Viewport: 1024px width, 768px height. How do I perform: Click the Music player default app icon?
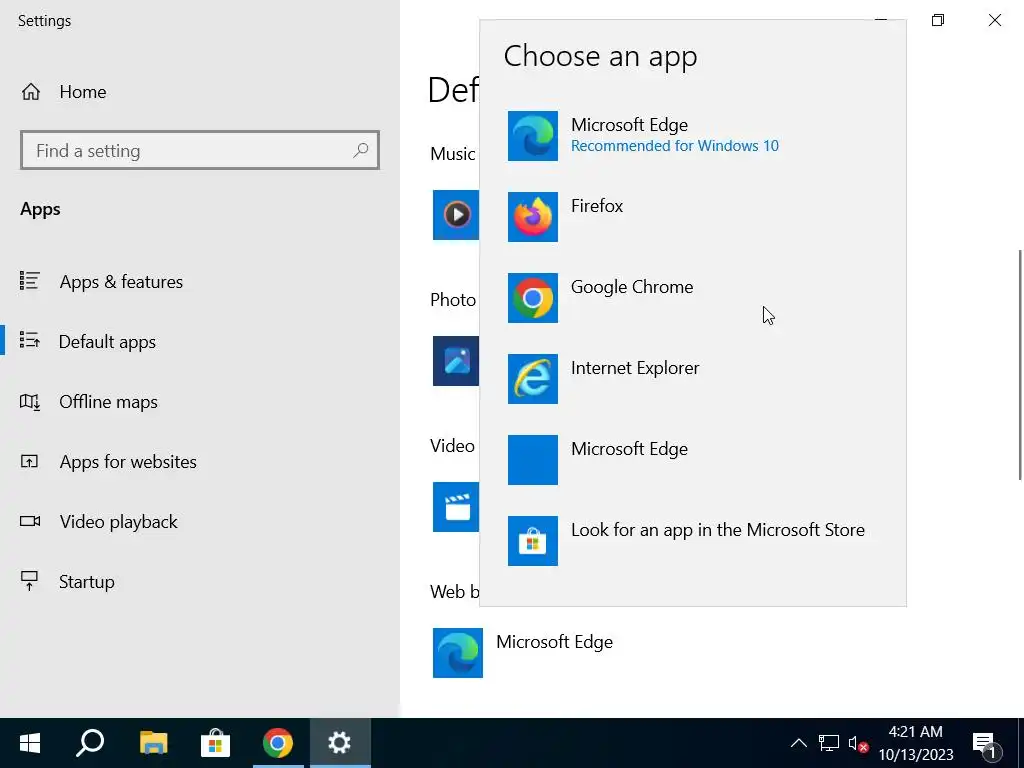456,215
